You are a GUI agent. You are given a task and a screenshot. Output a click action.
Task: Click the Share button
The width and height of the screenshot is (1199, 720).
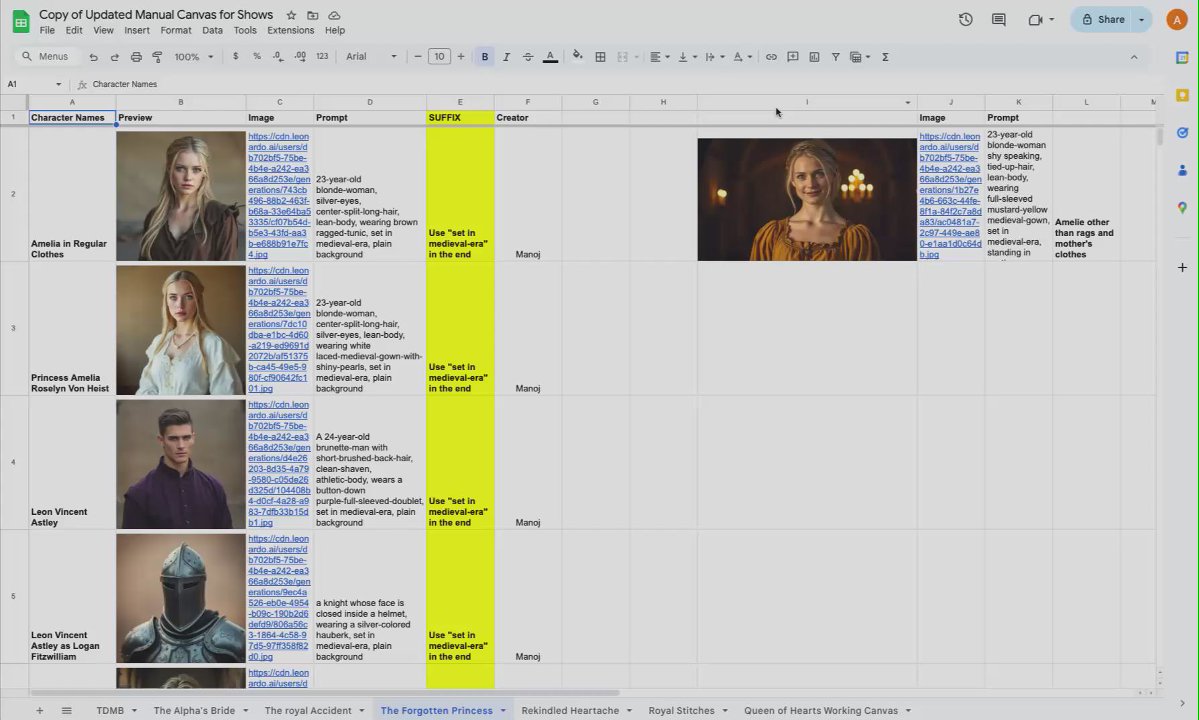tap(1102, 19)
